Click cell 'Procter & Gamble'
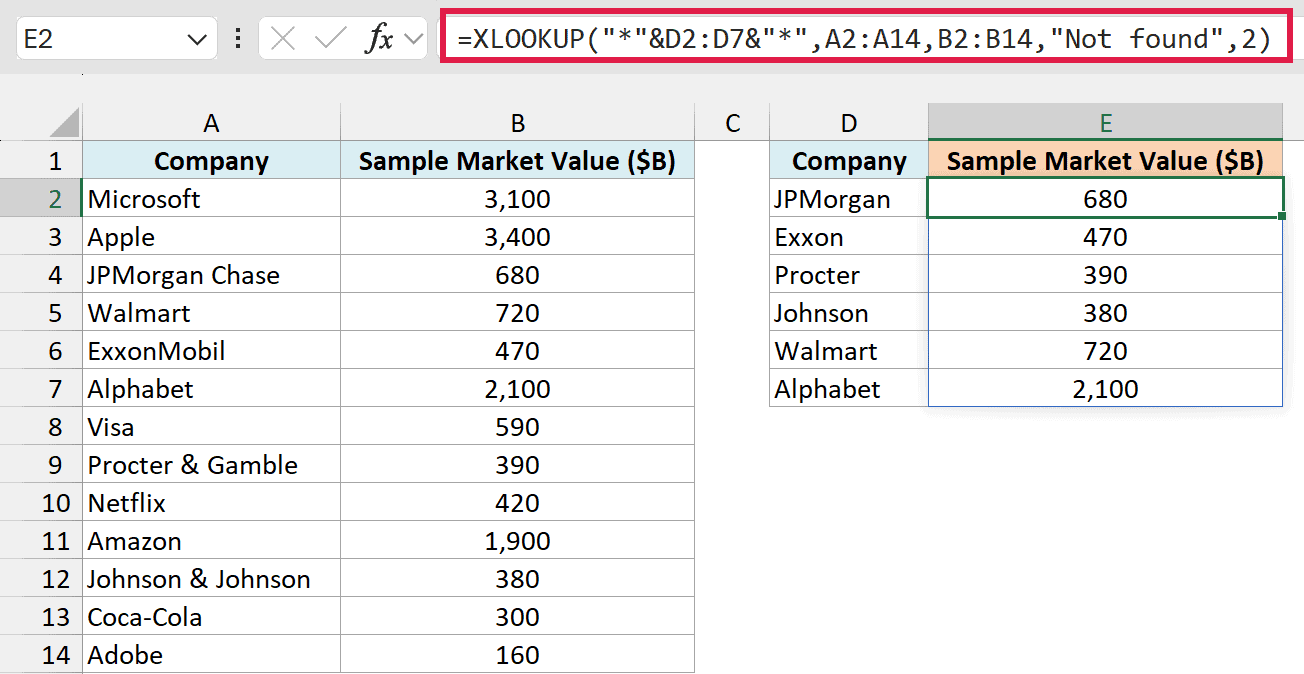 [x=211, y=465]
